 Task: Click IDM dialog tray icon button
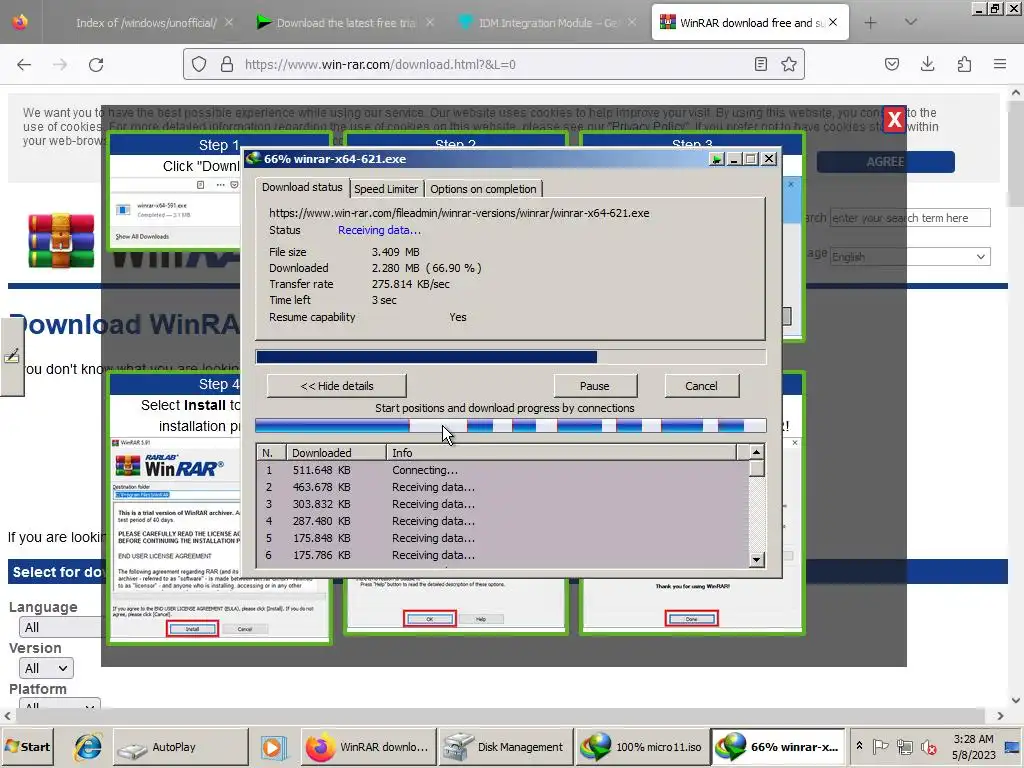(716, 159)
